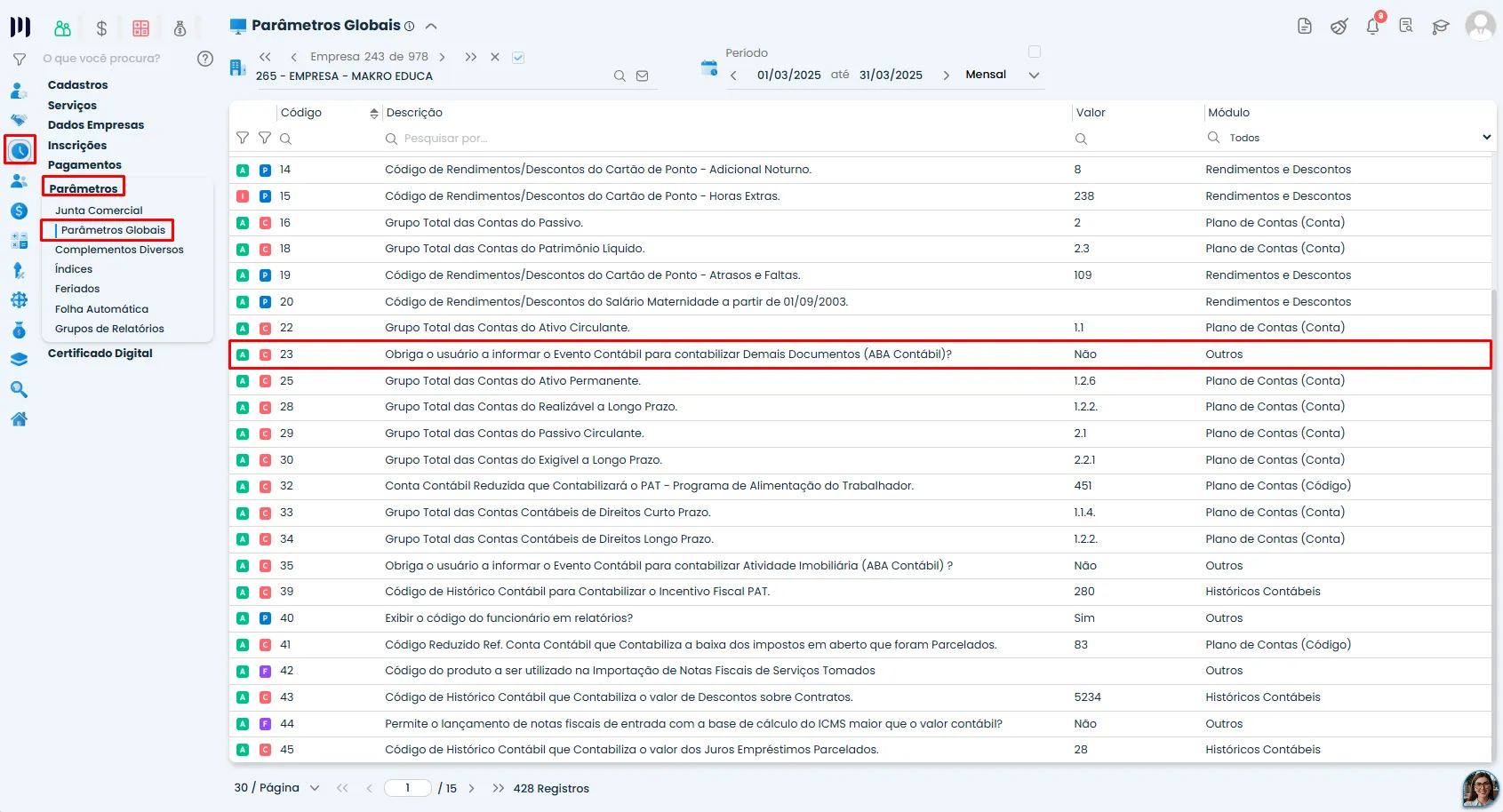
Task: Jump to first company double arrow
Action: pos(265,57)
